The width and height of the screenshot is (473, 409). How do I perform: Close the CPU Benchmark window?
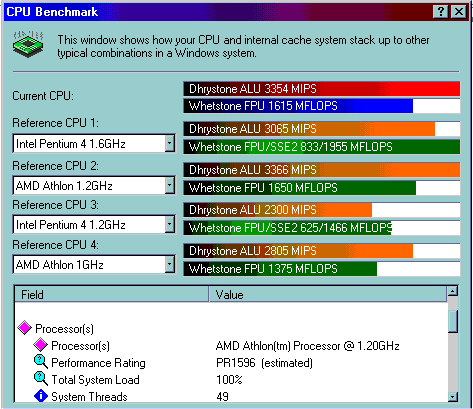[x=458, y=12]
